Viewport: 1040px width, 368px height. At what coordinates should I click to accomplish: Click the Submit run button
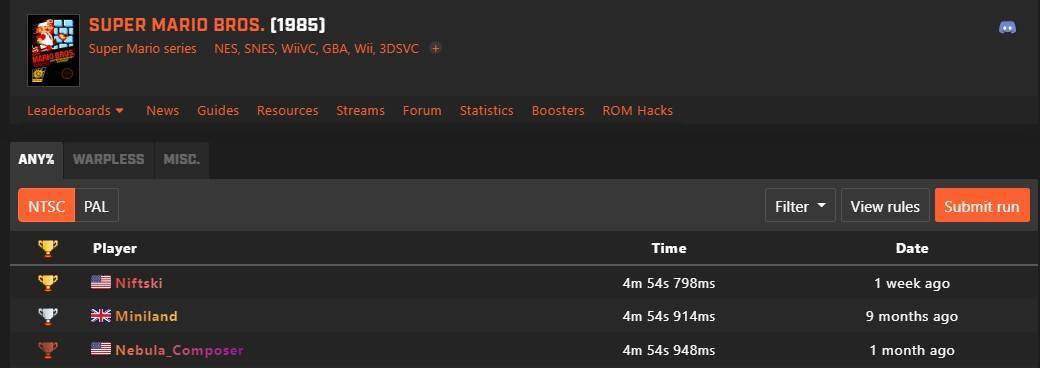[x=982, y=206]
